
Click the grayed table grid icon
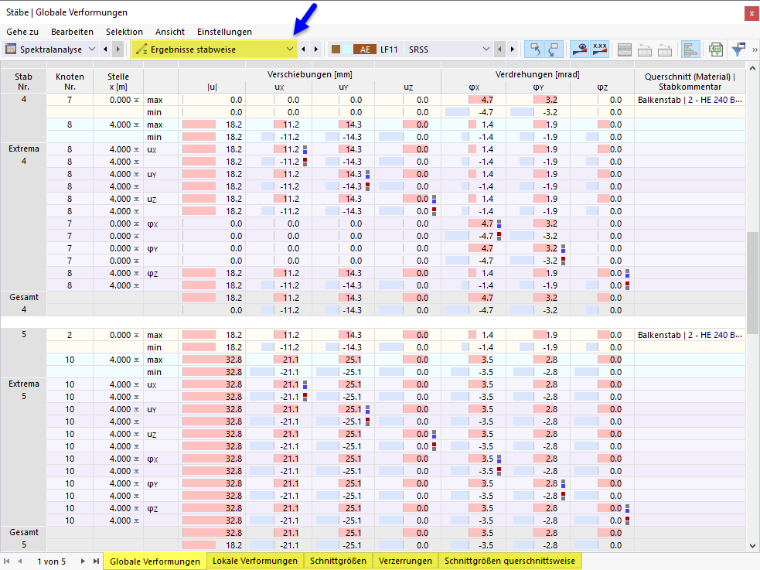pos(625,49)
